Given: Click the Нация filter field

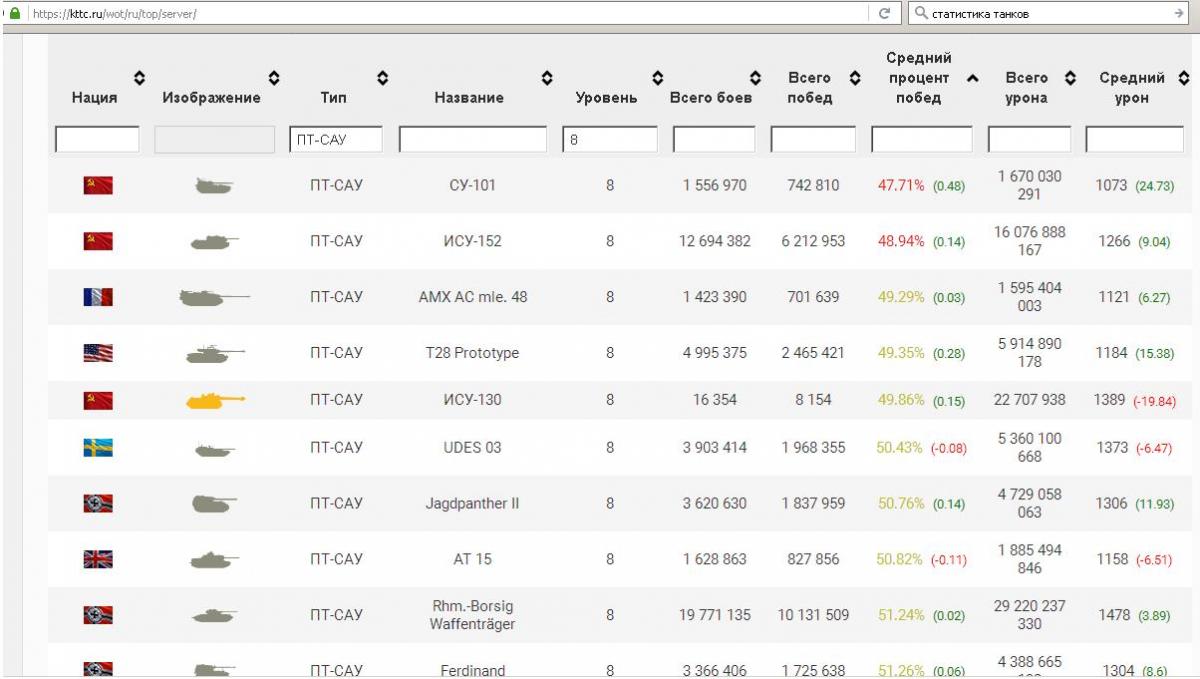Looking at the screenshot, I should click(x=97, y=140).
